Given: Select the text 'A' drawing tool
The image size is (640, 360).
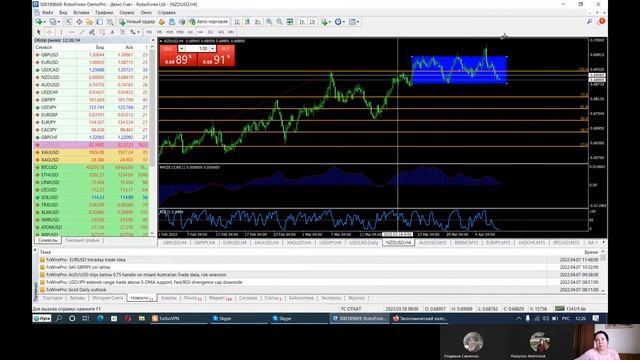Looking at the screenshot, I should click(112, 31).
